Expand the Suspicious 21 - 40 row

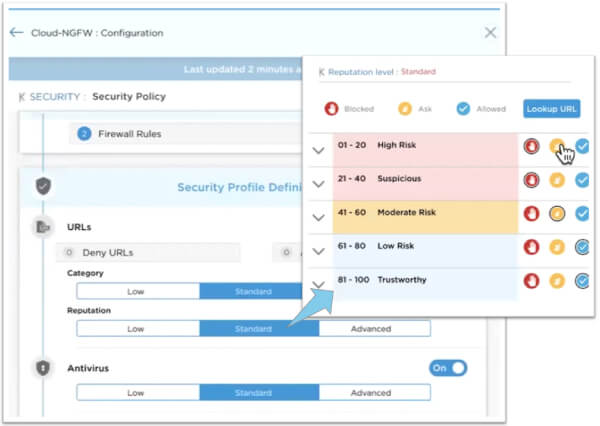(x=319, y=184)
